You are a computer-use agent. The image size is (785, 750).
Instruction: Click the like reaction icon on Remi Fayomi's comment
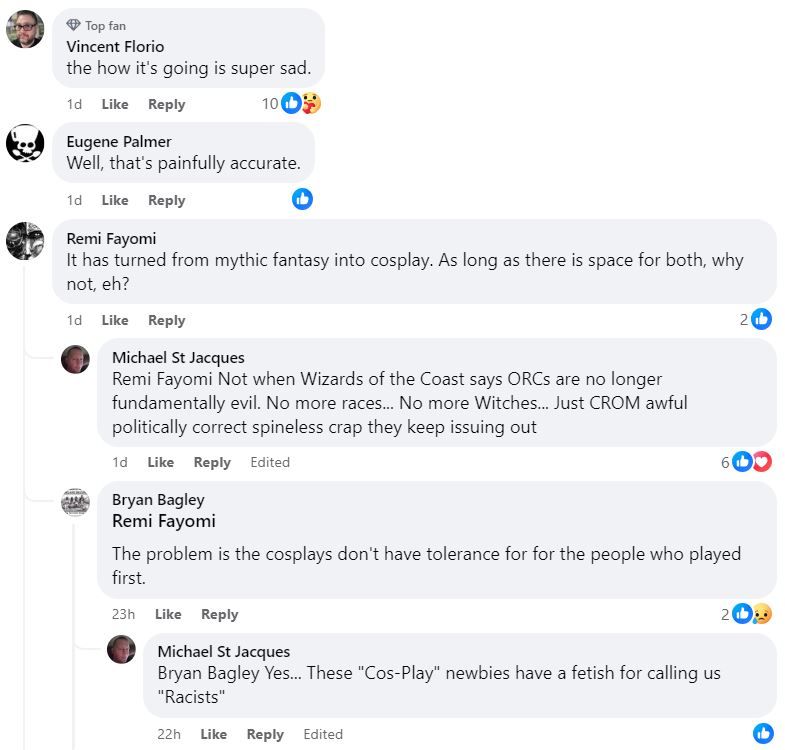tap(762, 319)
